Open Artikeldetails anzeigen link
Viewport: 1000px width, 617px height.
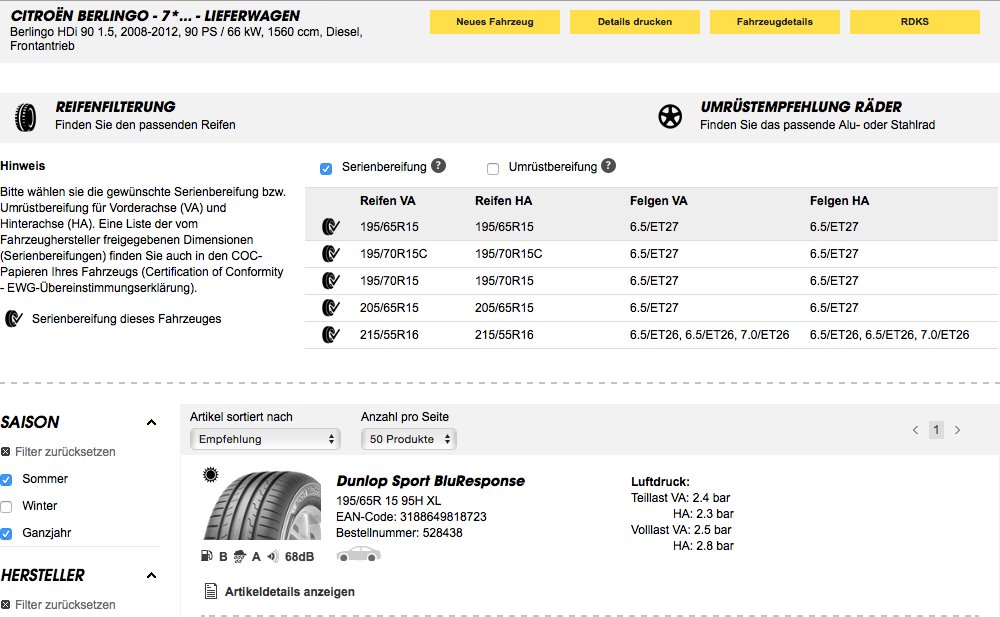[x=290, y=591]
